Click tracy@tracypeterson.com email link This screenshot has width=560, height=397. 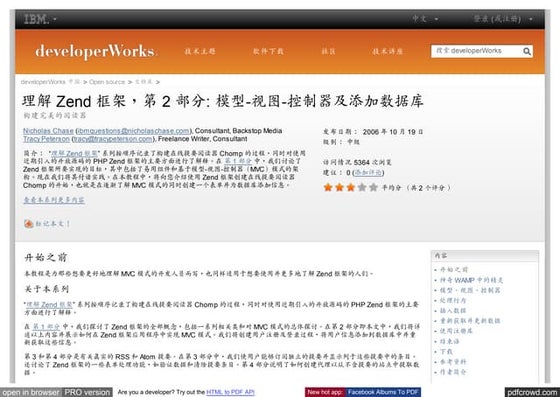[x=113, y=139]
